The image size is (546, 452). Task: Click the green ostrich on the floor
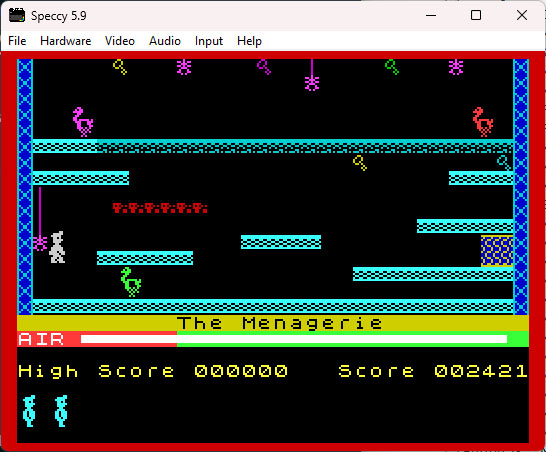pos(131,282)
